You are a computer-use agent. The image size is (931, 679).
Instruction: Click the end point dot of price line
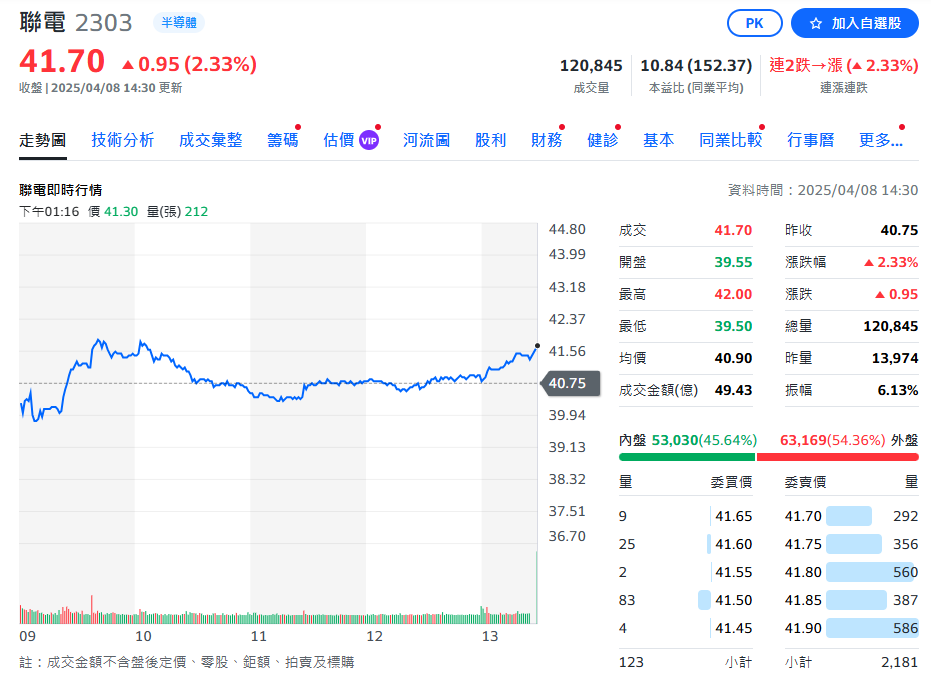coord(537,345)
